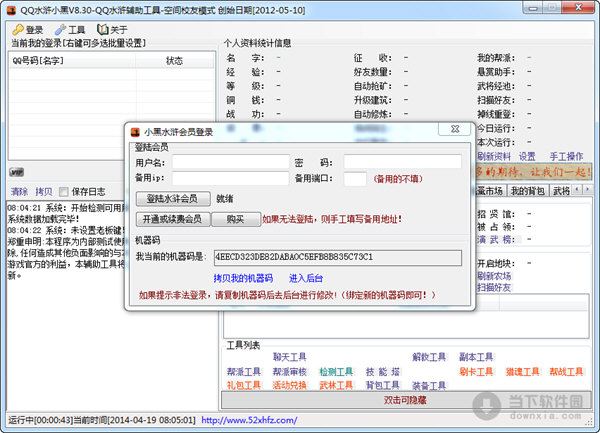Open the 帮派审核 tool
Screen dimensions: 600x433
290,371
